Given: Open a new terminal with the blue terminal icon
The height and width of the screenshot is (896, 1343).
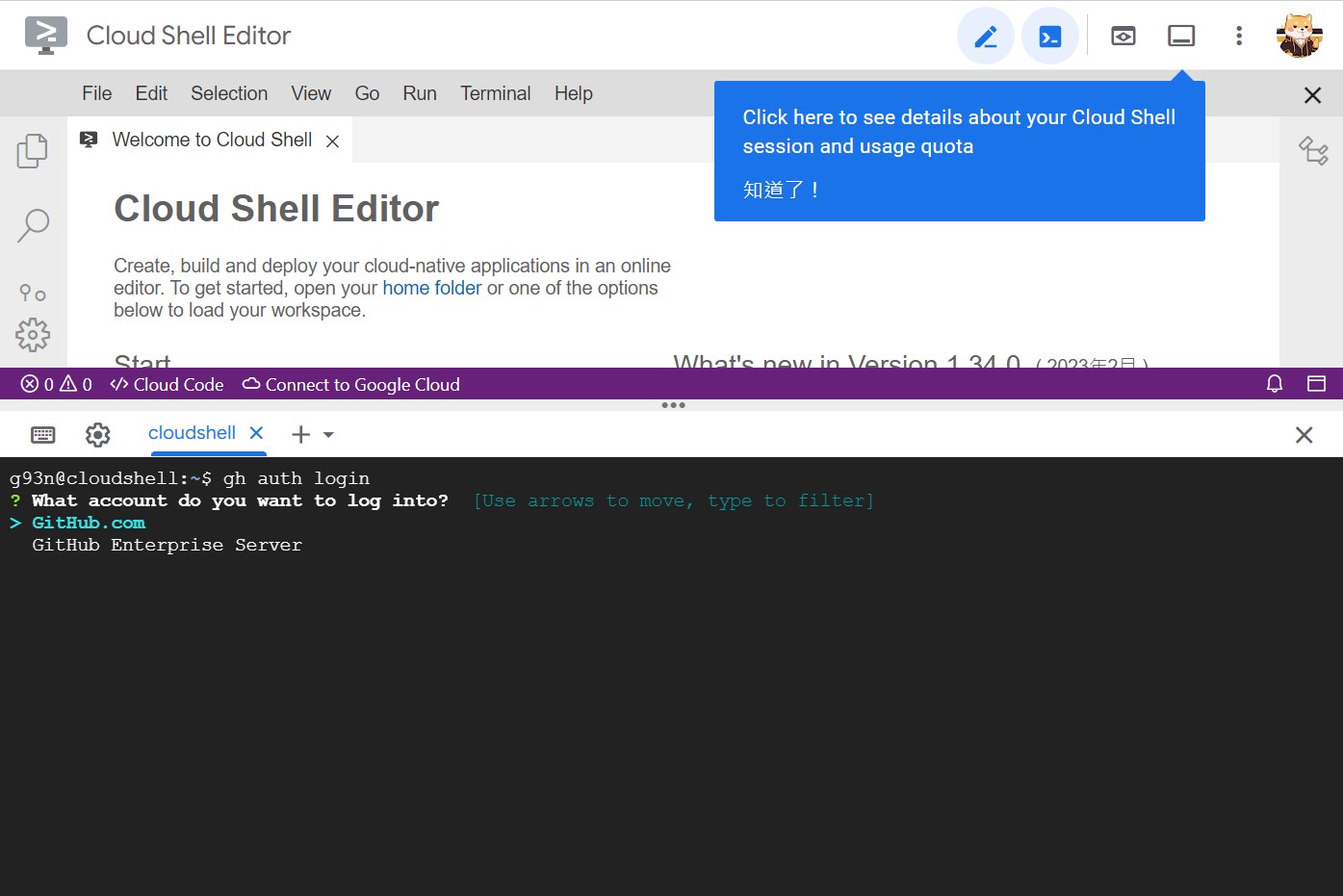Looking at the screenshot, I should click(1050, 35).
